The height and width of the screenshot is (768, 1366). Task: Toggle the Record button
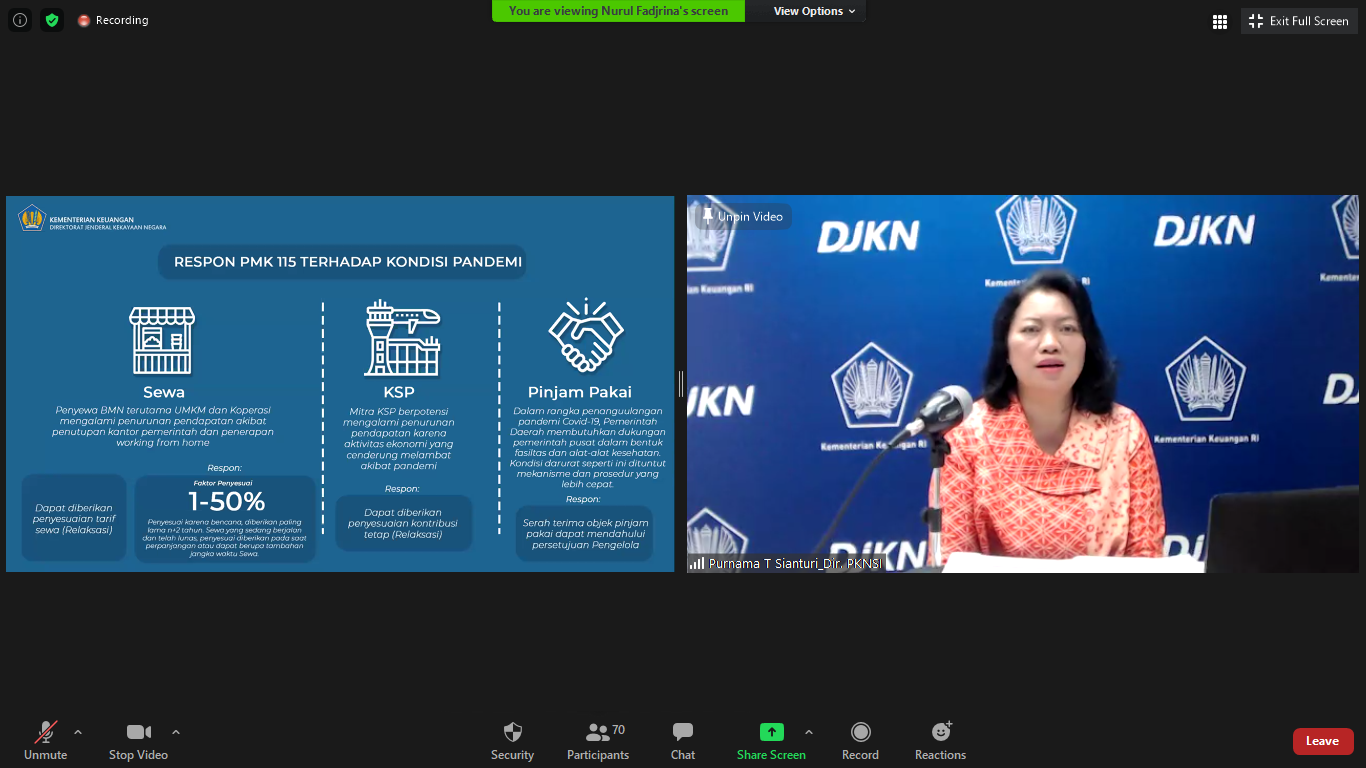click(x=860, y=741)
